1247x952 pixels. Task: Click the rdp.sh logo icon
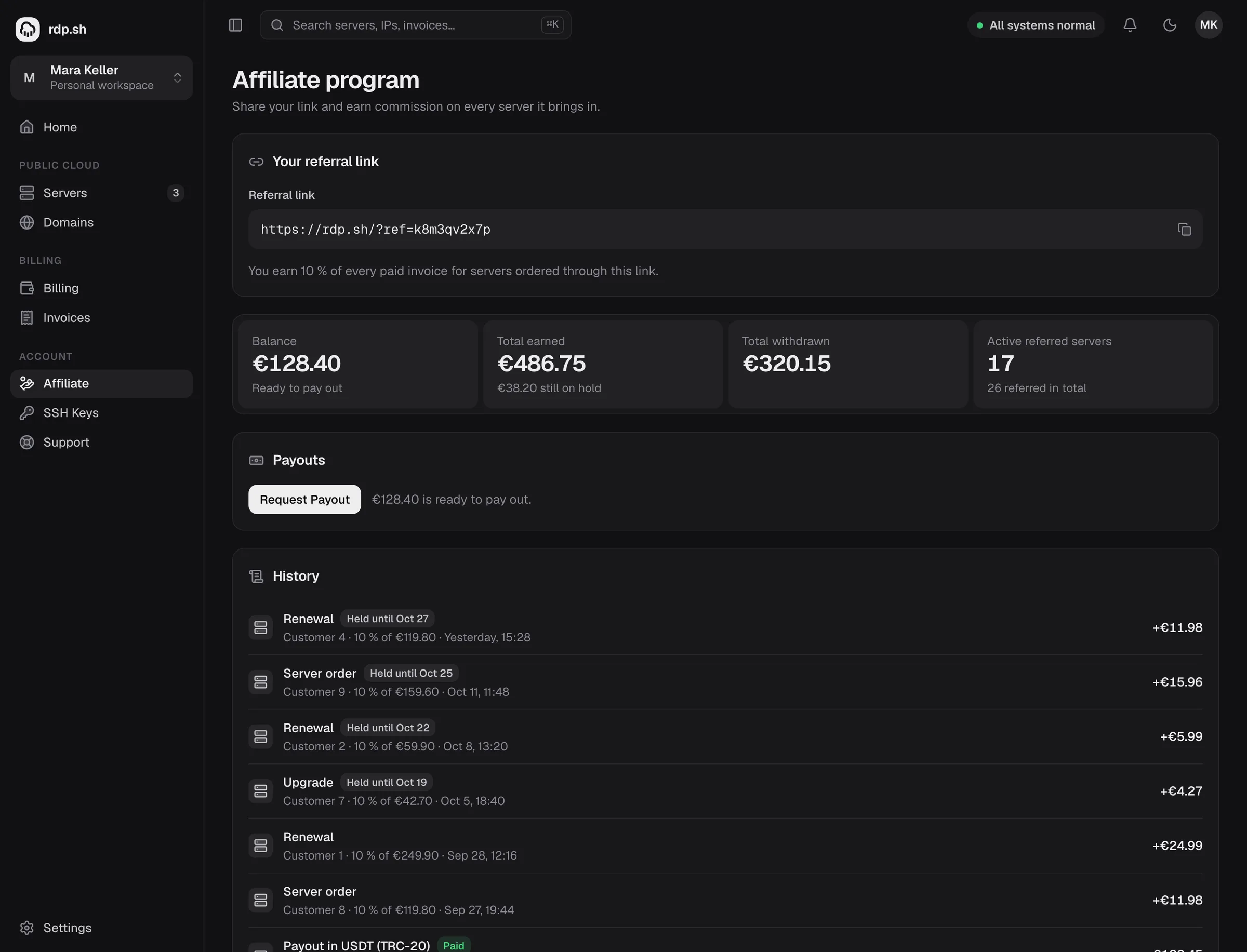[27, 29]
